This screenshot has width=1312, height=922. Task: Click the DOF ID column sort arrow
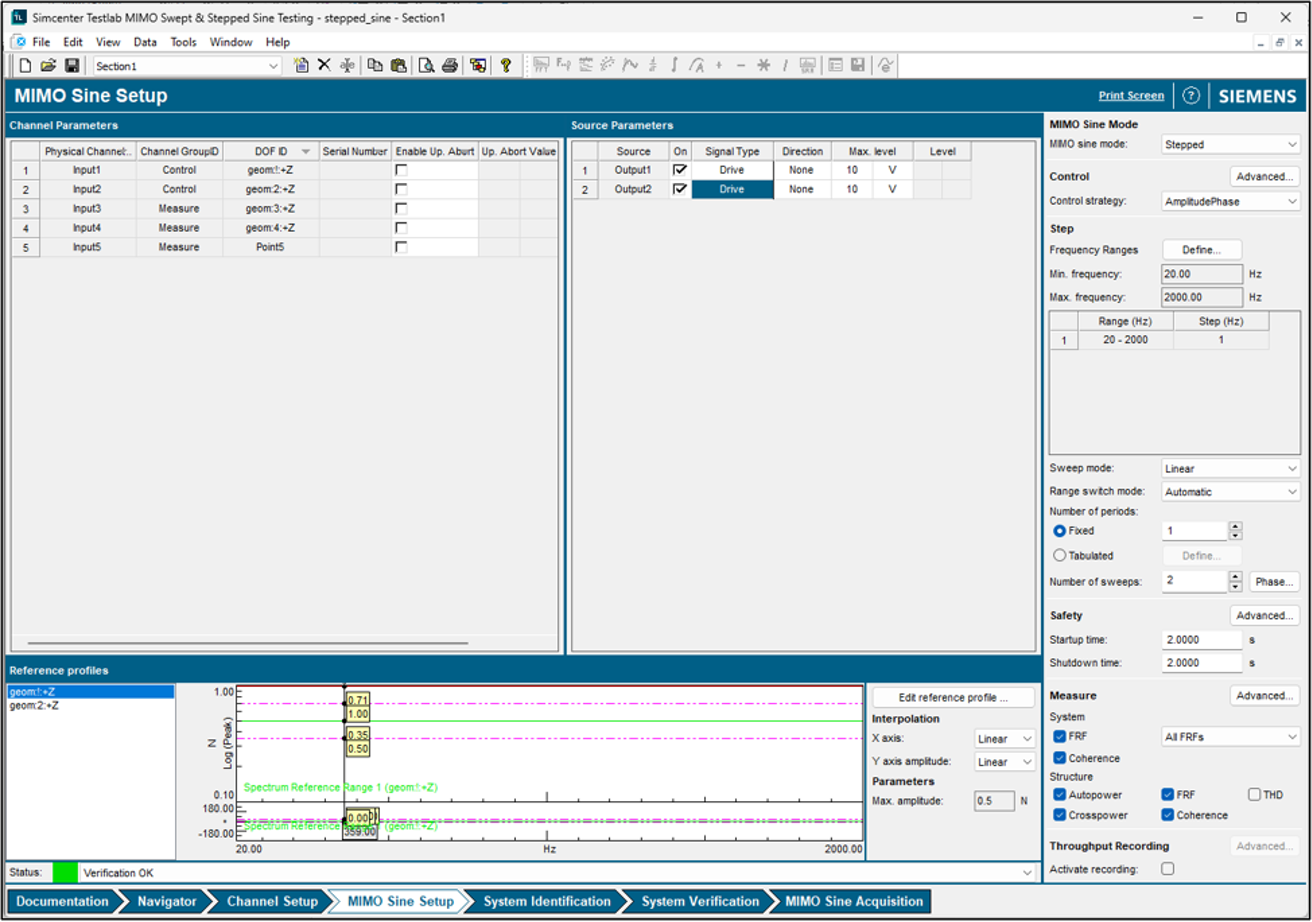[x=305, y=151]
